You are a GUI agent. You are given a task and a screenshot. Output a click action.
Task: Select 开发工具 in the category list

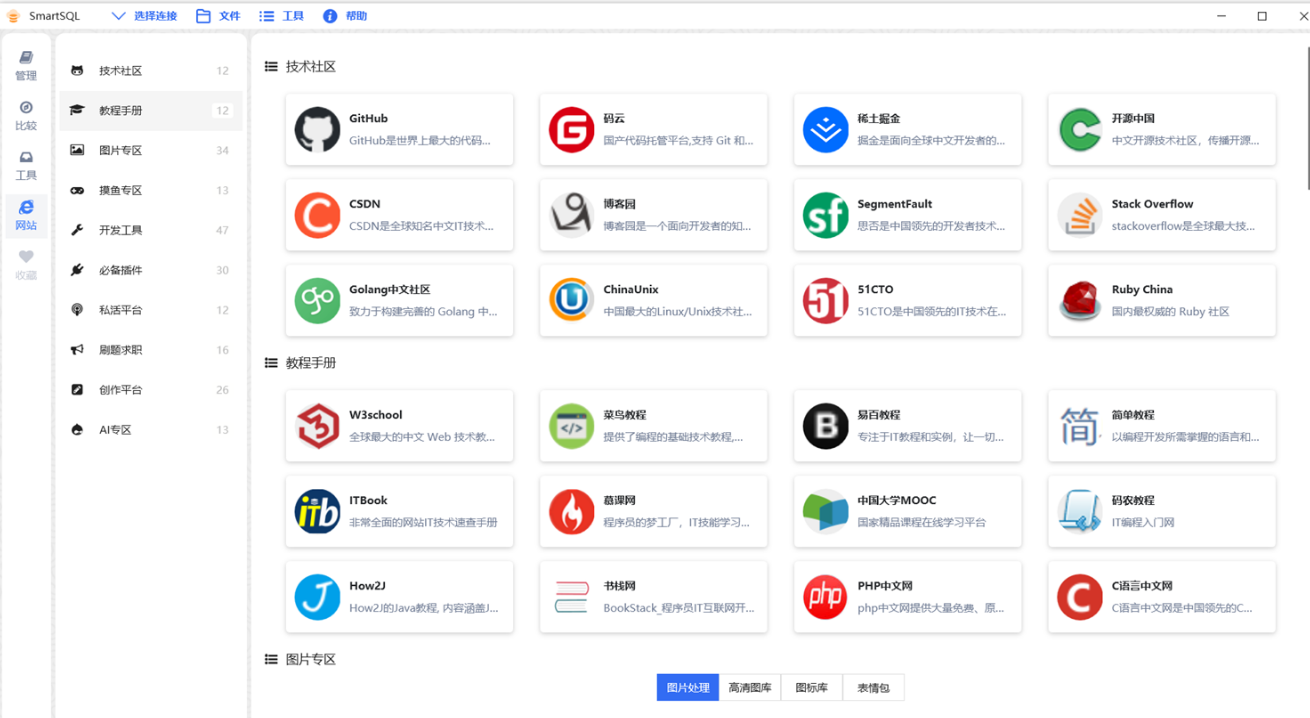[150, 230]
